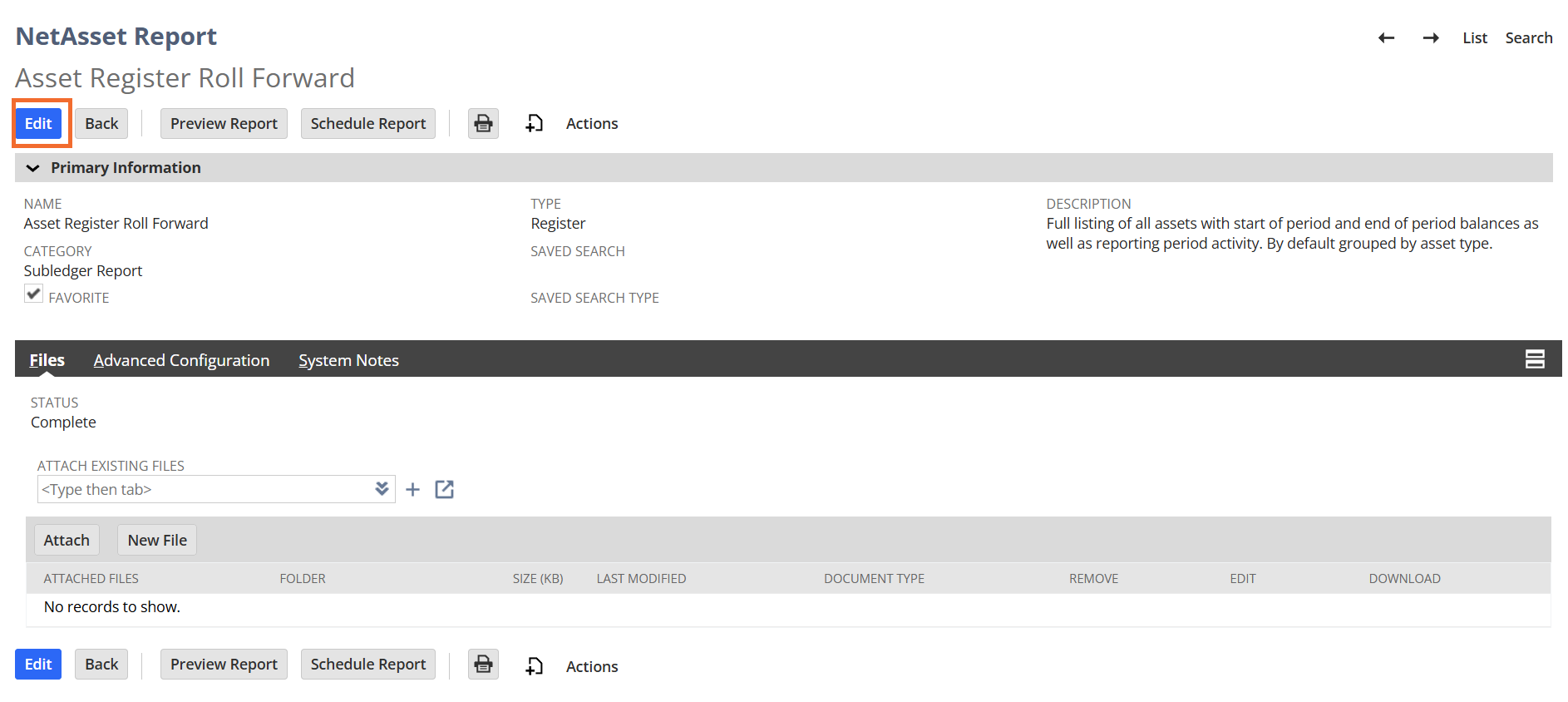This screenshot has width=1568, height=702.
Task: Open the System Notes tab
Action: tap(348, 360)
